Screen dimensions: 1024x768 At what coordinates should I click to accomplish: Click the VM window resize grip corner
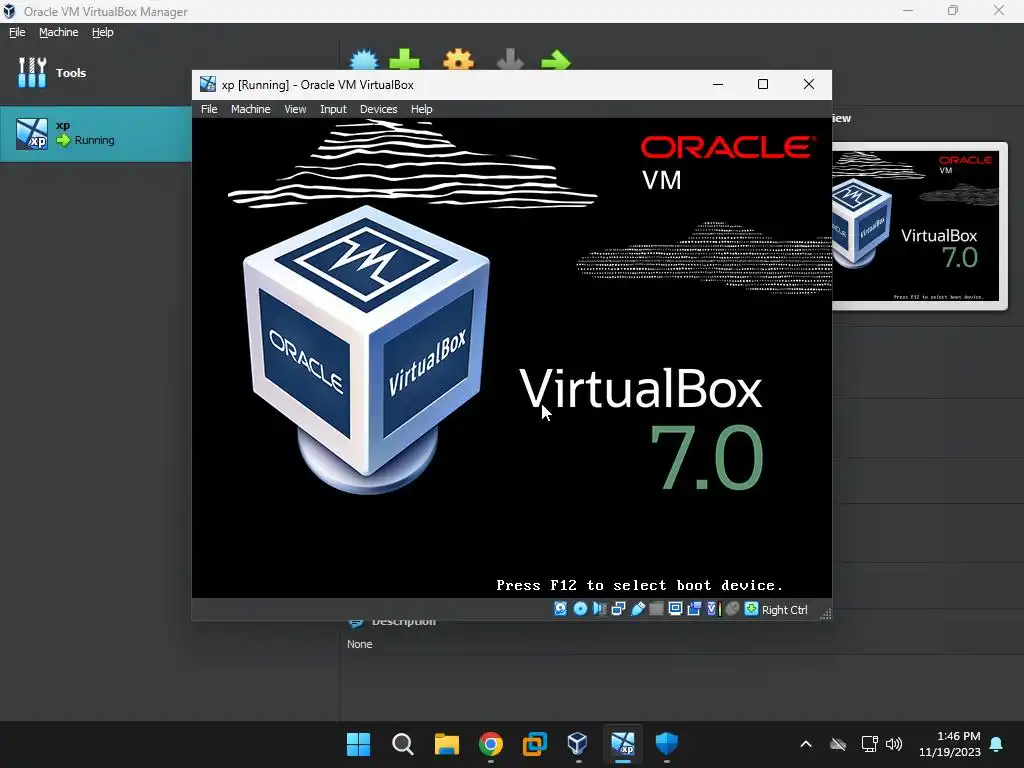825,613
